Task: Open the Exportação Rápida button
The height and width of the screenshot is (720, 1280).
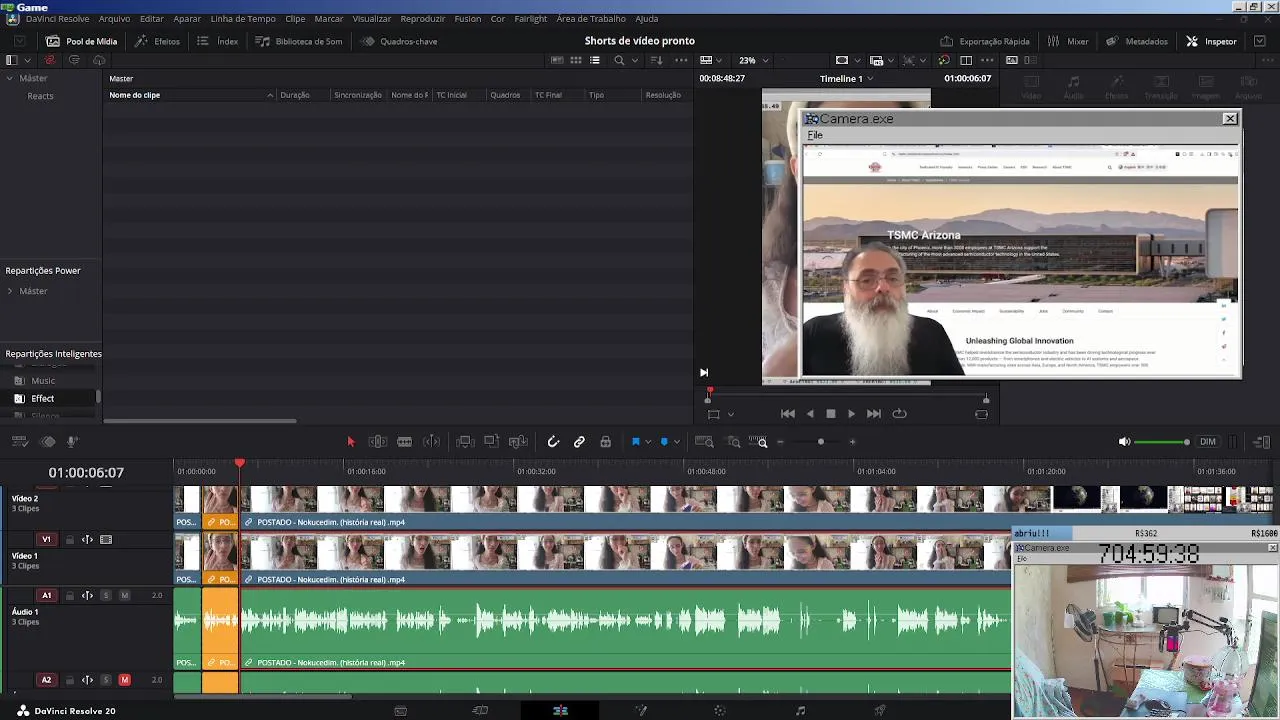Action: point(985,41)
